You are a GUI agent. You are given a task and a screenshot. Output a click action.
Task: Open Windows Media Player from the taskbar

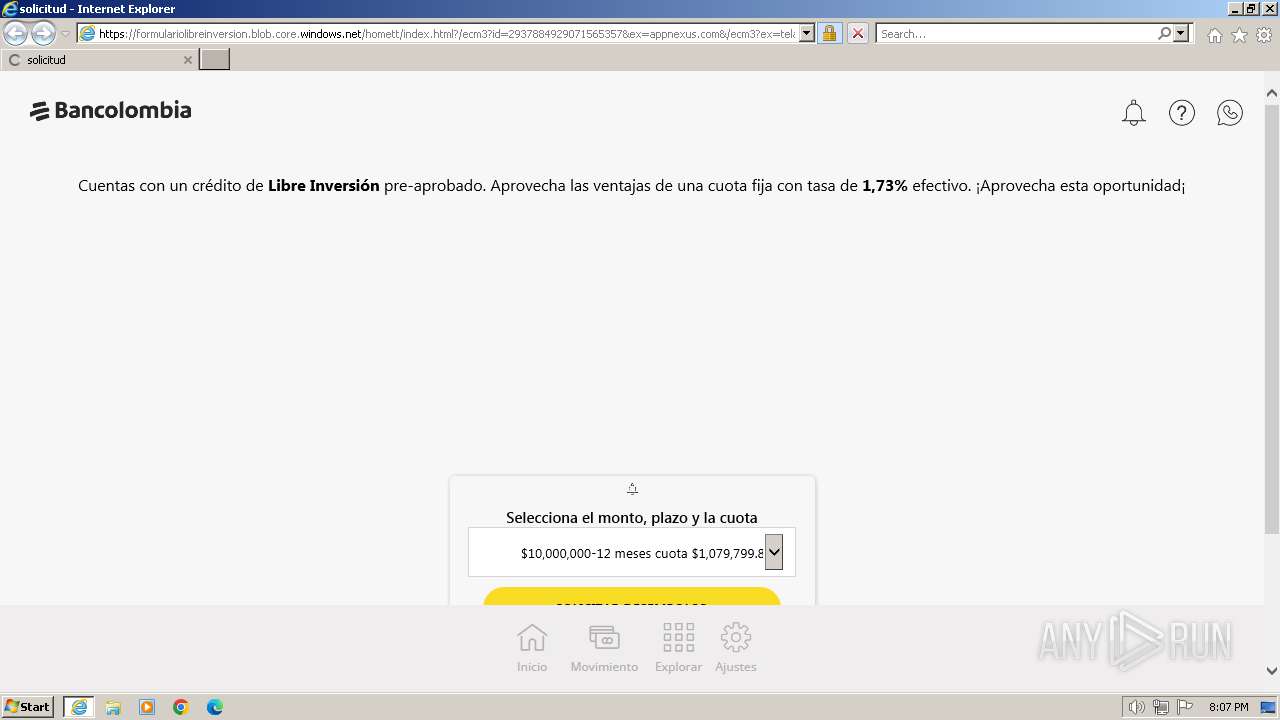tap(147, 707)
